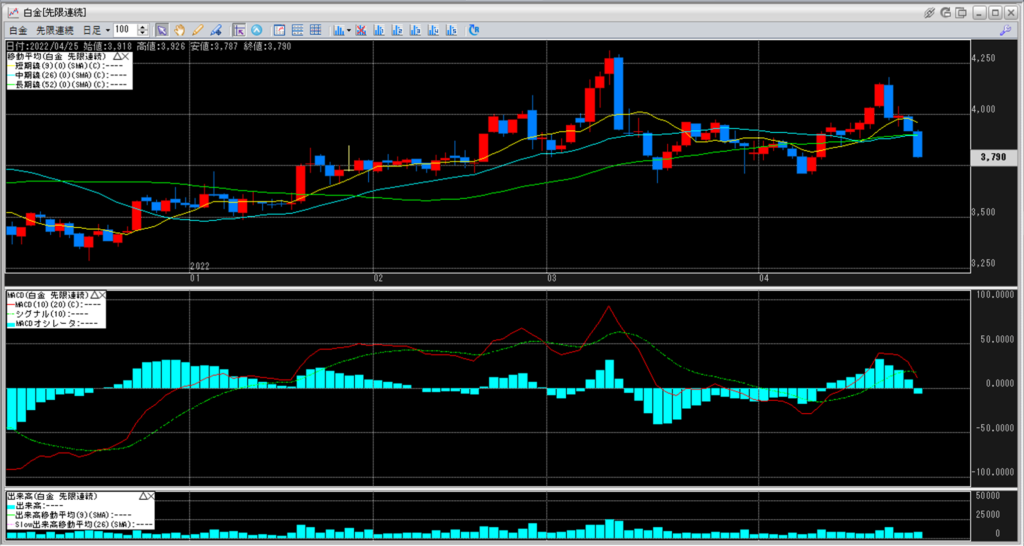Select the arrow pointer tool
This screenshot has height=546, width=1024.
click(162, 30)
